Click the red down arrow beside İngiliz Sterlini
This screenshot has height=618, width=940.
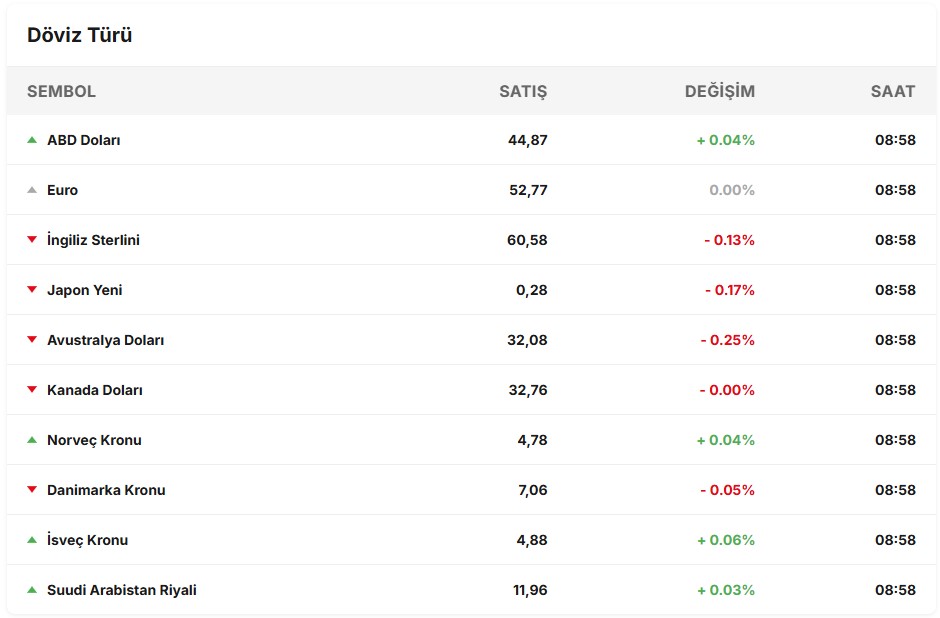tap(32, 240)
